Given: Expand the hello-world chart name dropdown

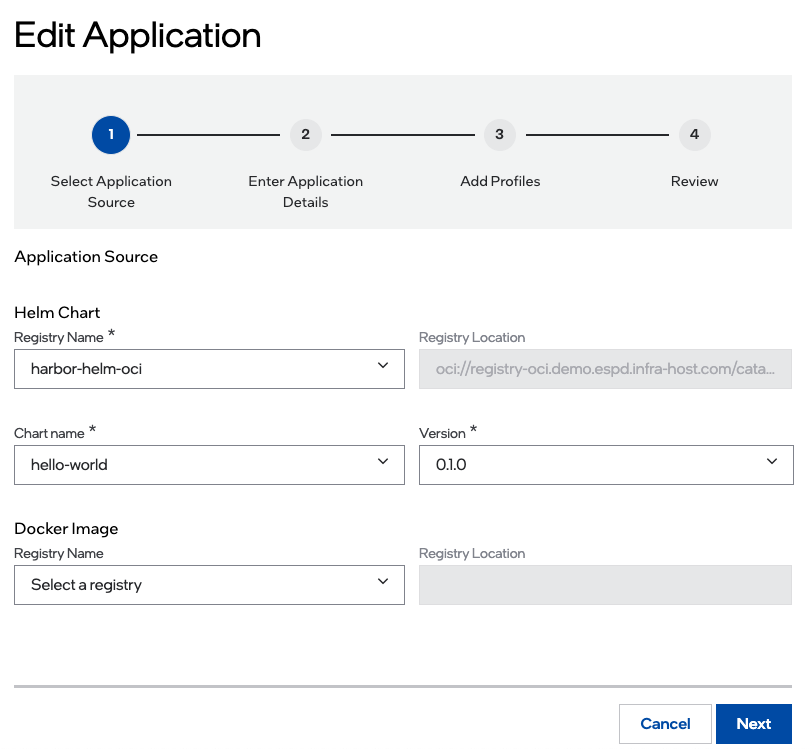Looking at the screenshot, I should [x=209, y=464].
